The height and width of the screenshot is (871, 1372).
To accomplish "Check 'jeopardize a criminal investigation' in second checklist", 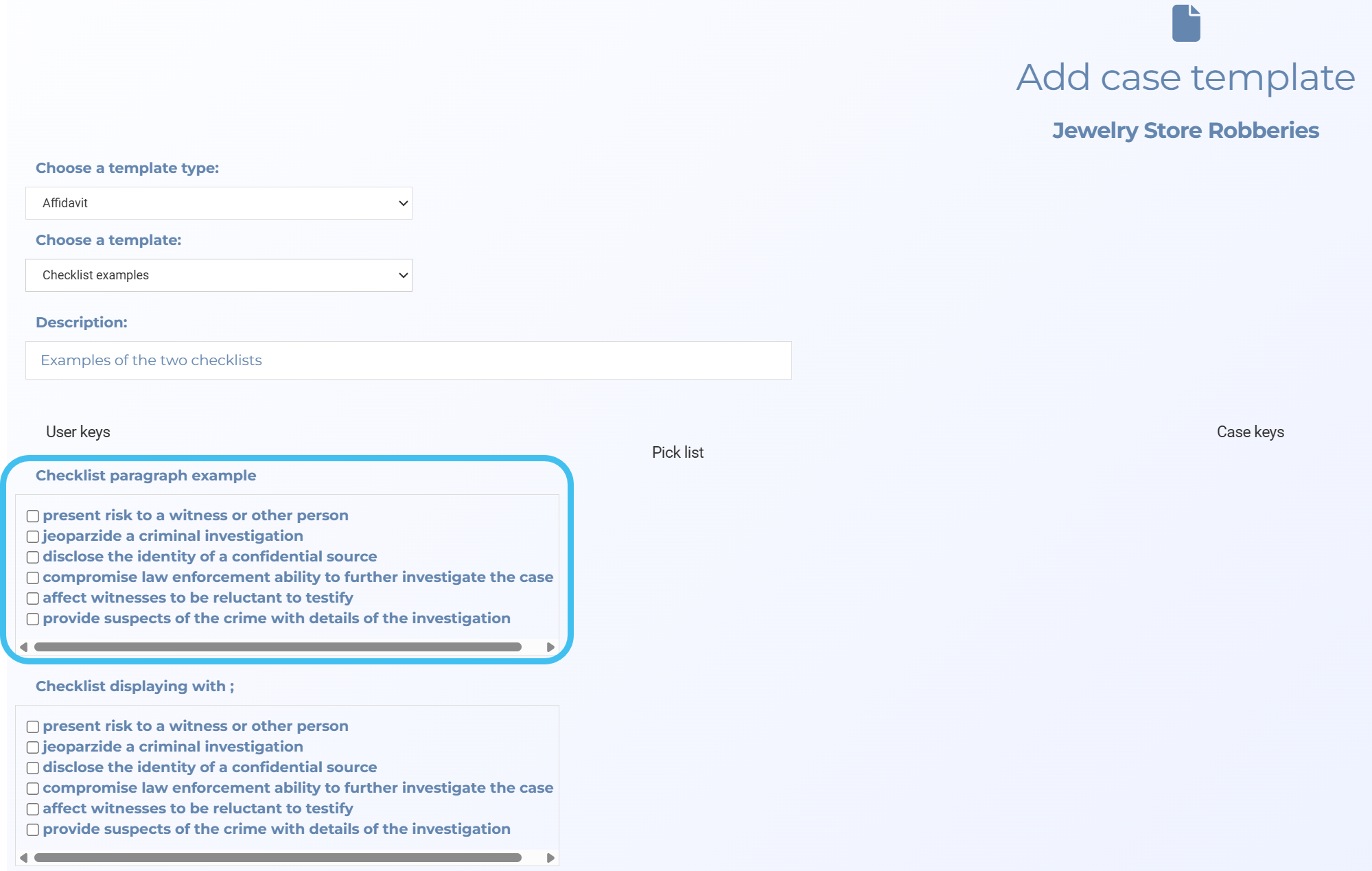I will tap(33, 747).
